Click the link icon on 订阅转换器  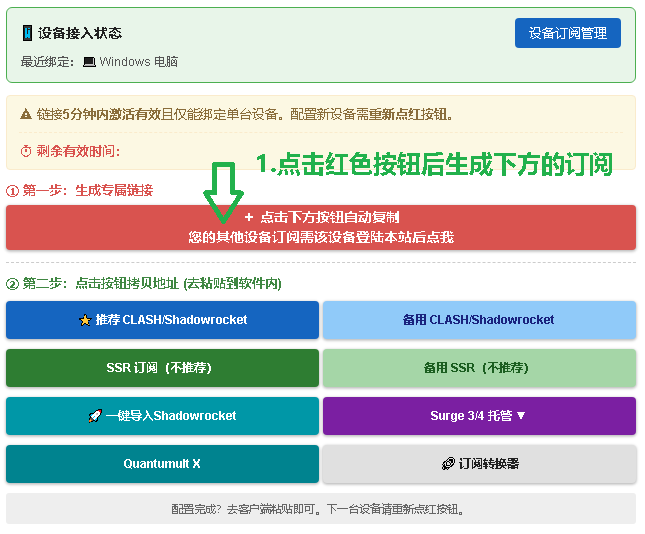coord(448,464)
